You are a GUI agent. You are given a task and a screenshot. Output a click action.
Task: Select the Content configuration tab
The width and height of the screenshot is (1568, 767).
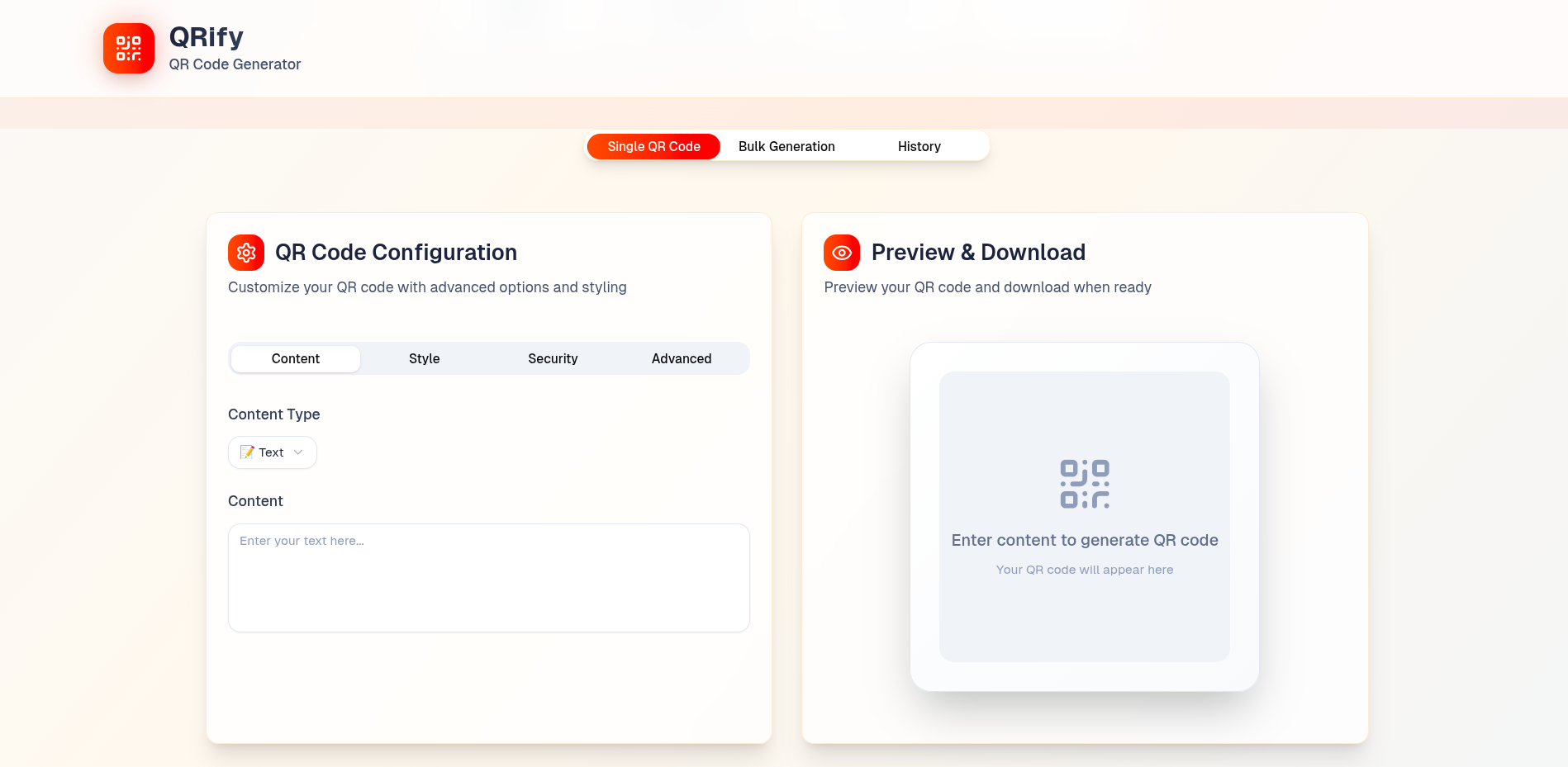(296, 358)
